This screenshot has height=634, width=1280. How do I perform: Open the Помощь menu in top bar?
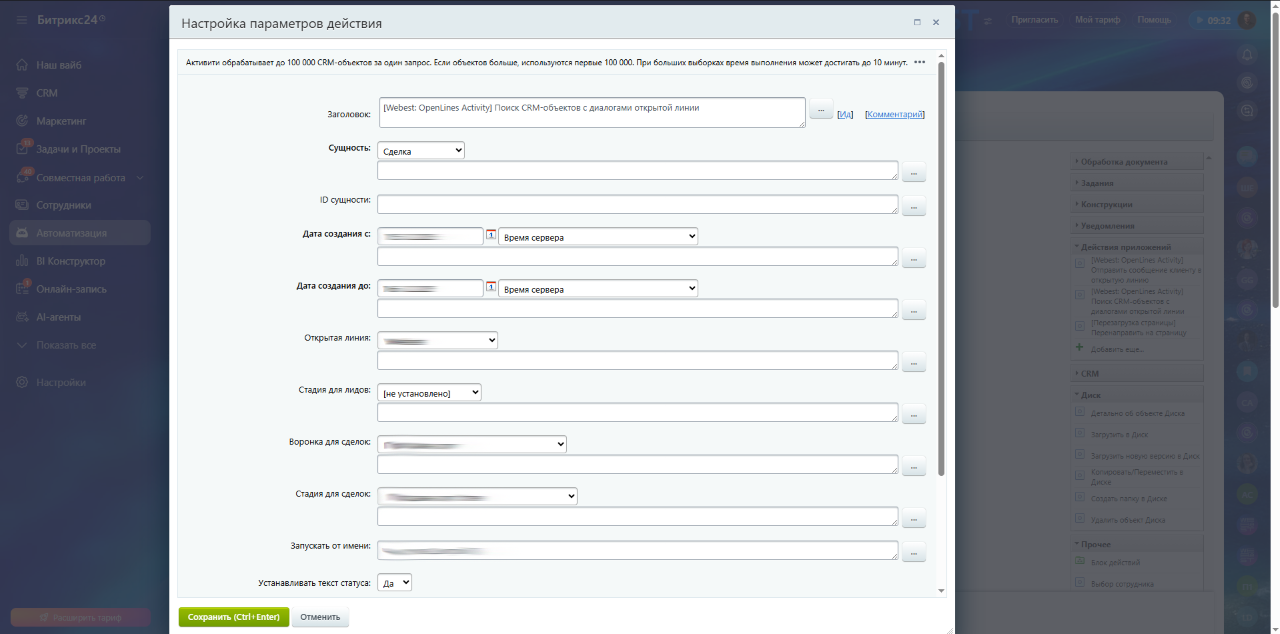pyautogui.click(x=1154, y=20)
